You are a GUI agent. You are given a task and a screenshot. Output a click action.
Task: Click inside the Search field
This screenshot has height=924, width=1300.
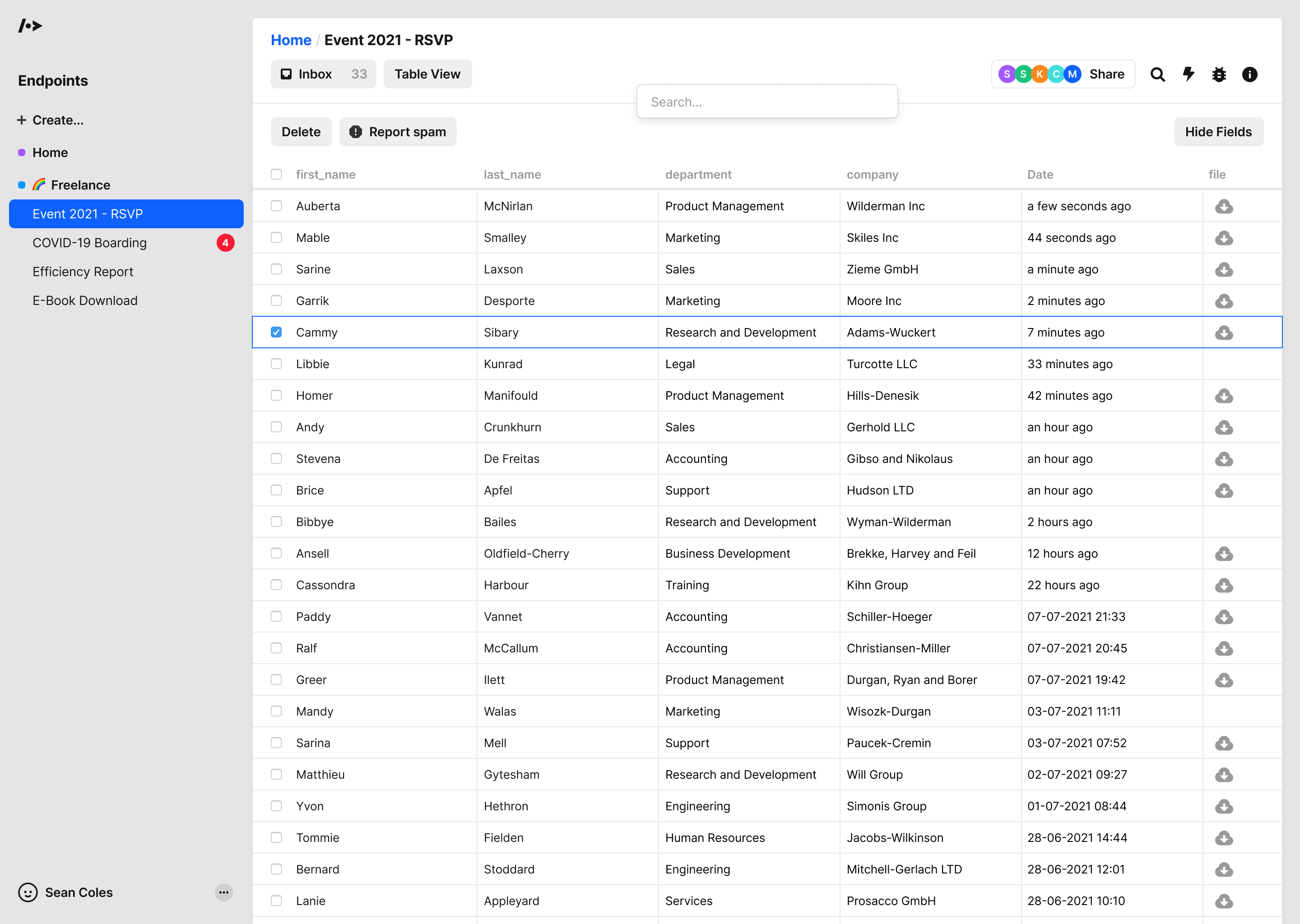(766, 101)
